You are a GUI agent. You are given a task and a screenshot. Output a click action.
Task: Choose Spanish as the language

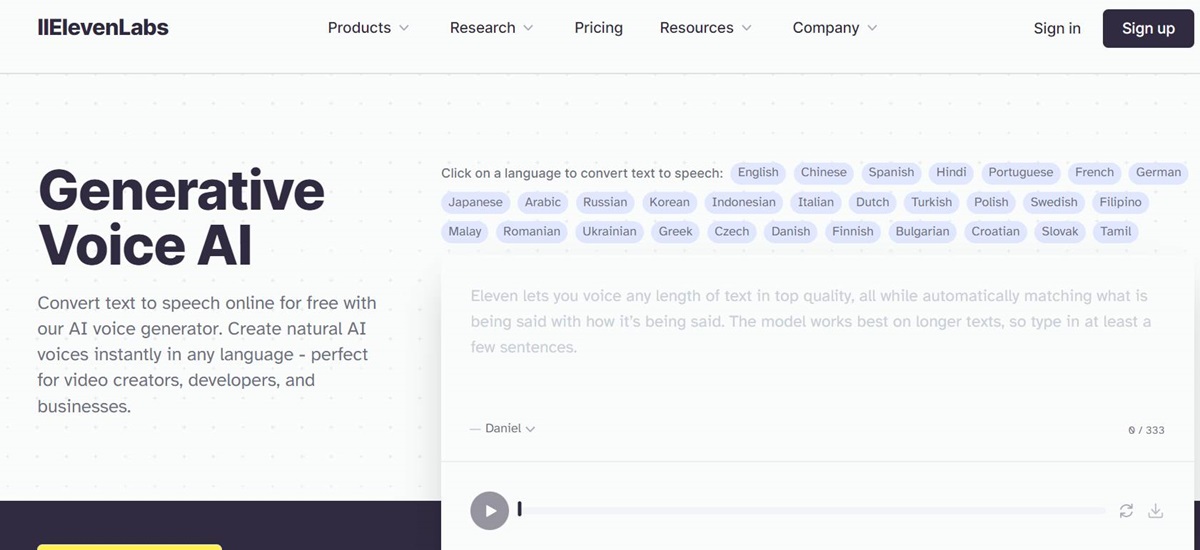(891, 173)
